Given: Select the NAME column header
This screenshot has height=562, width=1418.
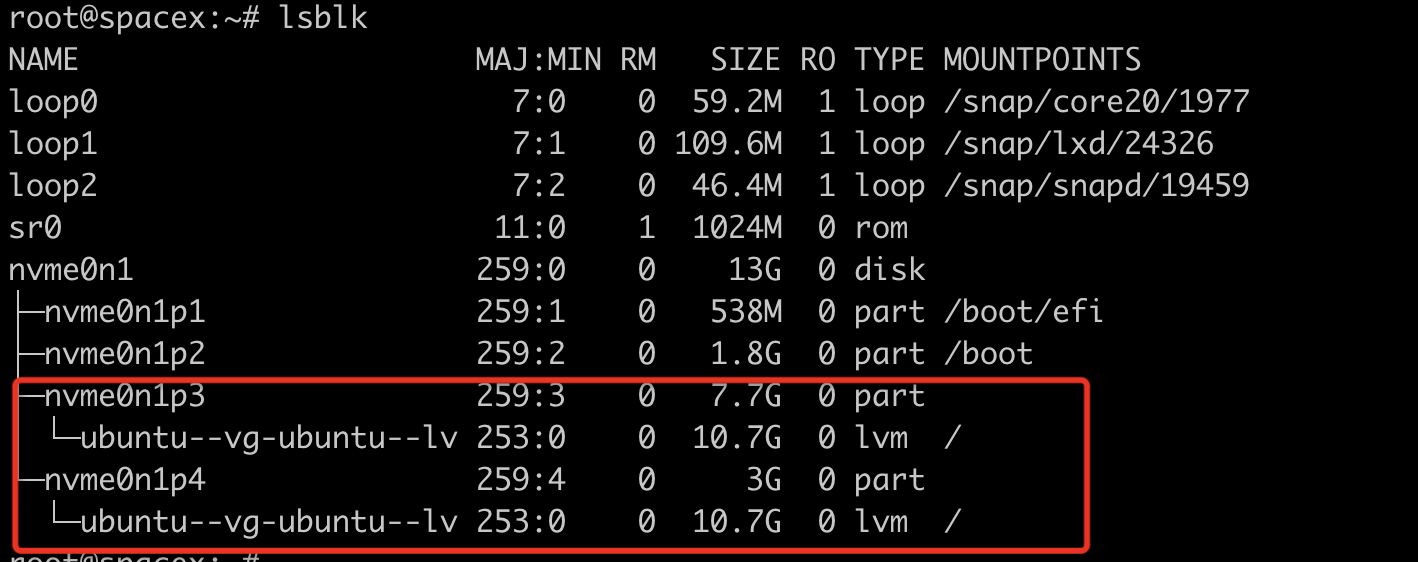Looking at the screenshot, I should [x=43, y=60].
